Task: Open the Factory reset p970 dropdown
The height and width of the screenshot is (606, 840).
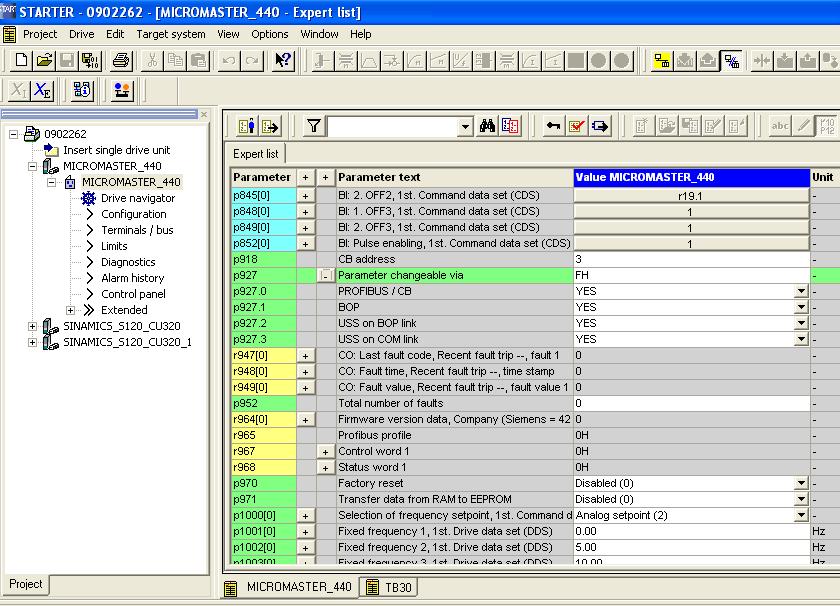Action: [801, 483]
